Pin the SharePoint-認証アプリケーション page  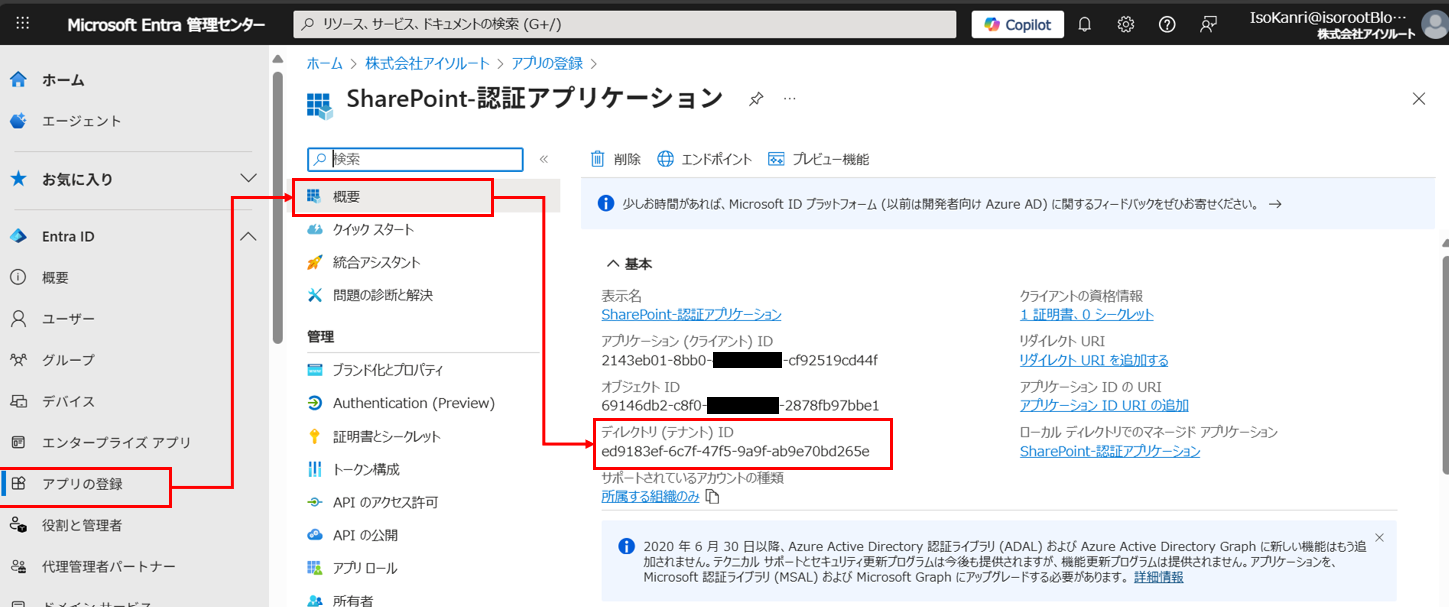coord(757,99)
